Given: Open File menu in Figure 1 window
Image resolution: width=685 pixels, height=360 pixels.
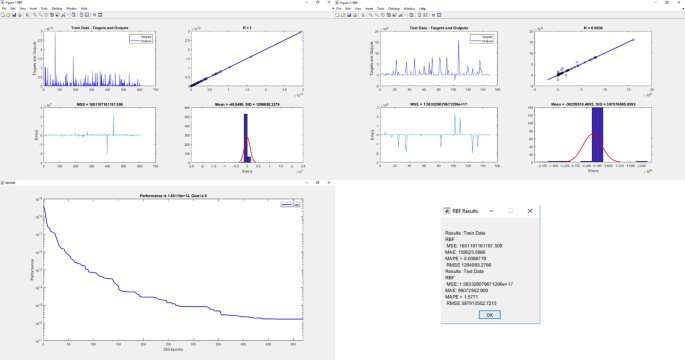Looking at the screenshot, I should (x=4, y=8).
